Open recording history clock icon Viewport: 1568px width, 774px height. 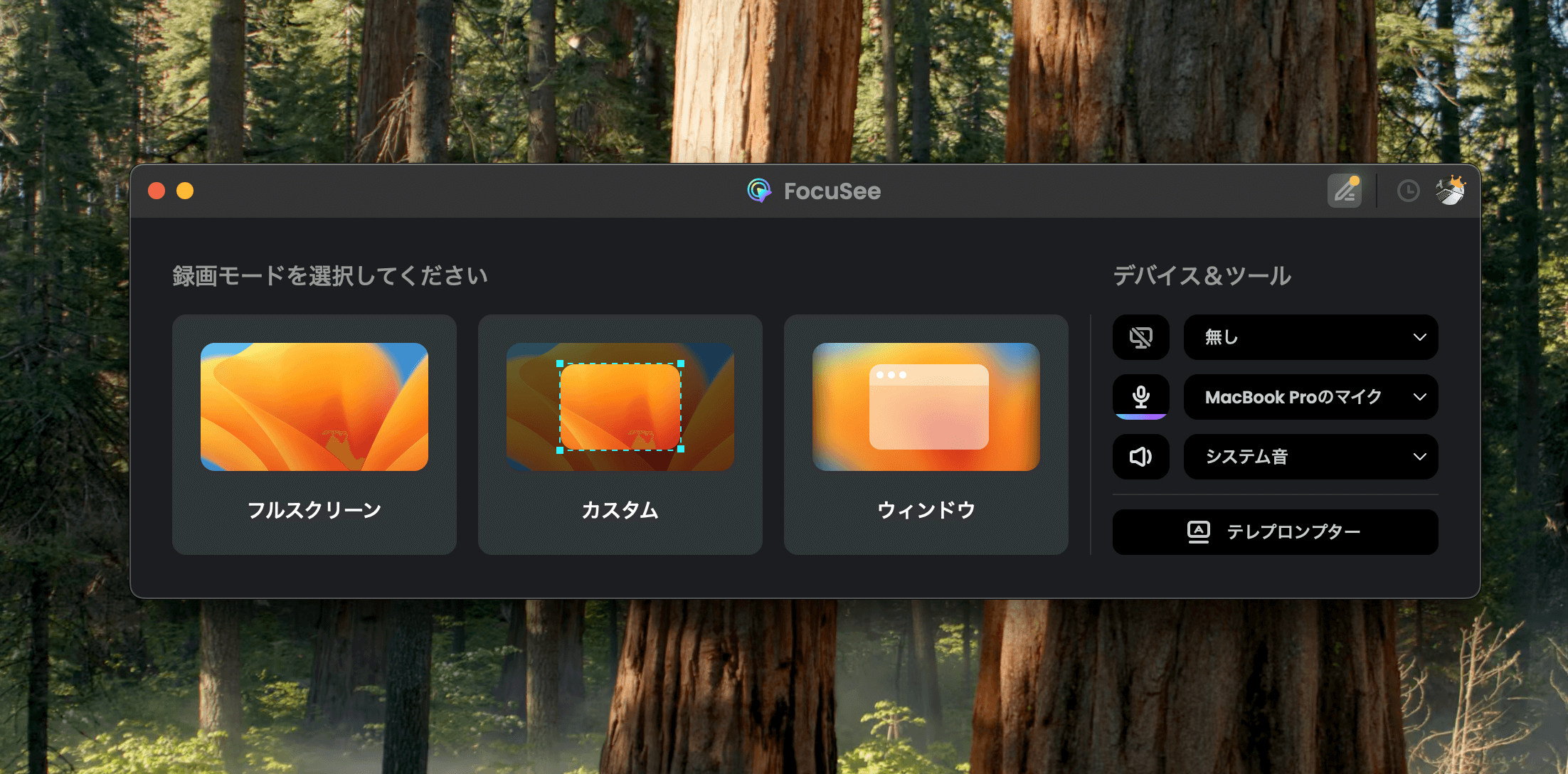1408,191
